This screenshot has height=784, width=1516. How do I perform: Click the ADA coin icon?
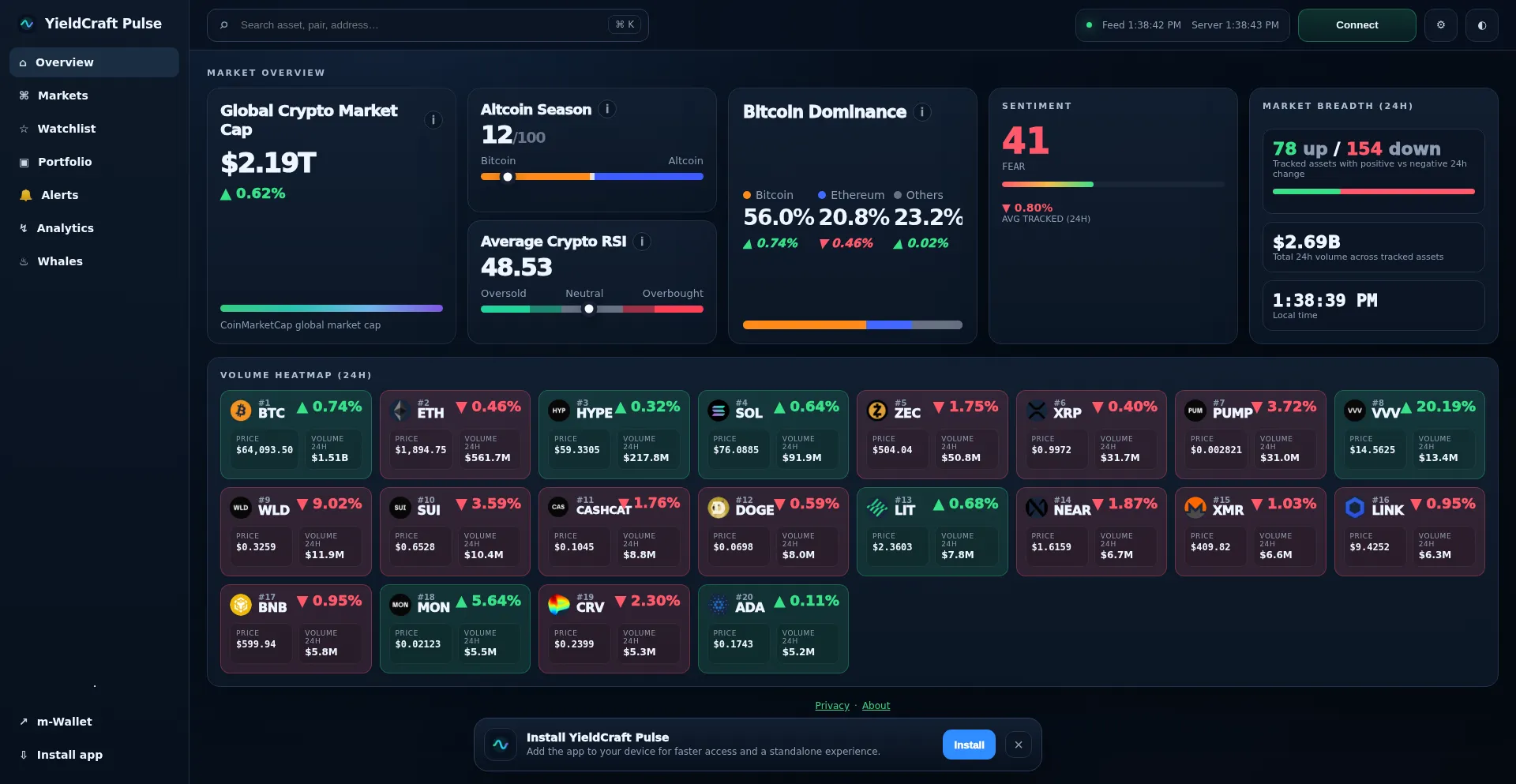click(x=718, y=604)
